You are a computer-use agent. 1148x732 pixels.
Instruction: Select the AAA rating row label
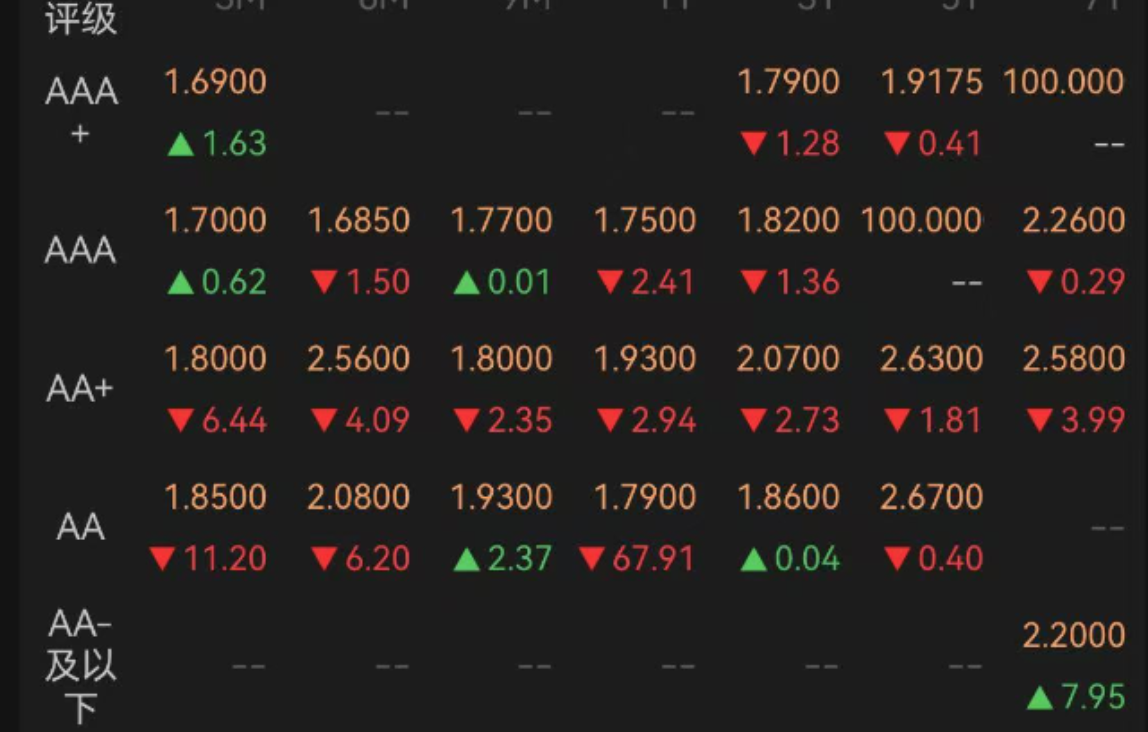coord(81,250)
